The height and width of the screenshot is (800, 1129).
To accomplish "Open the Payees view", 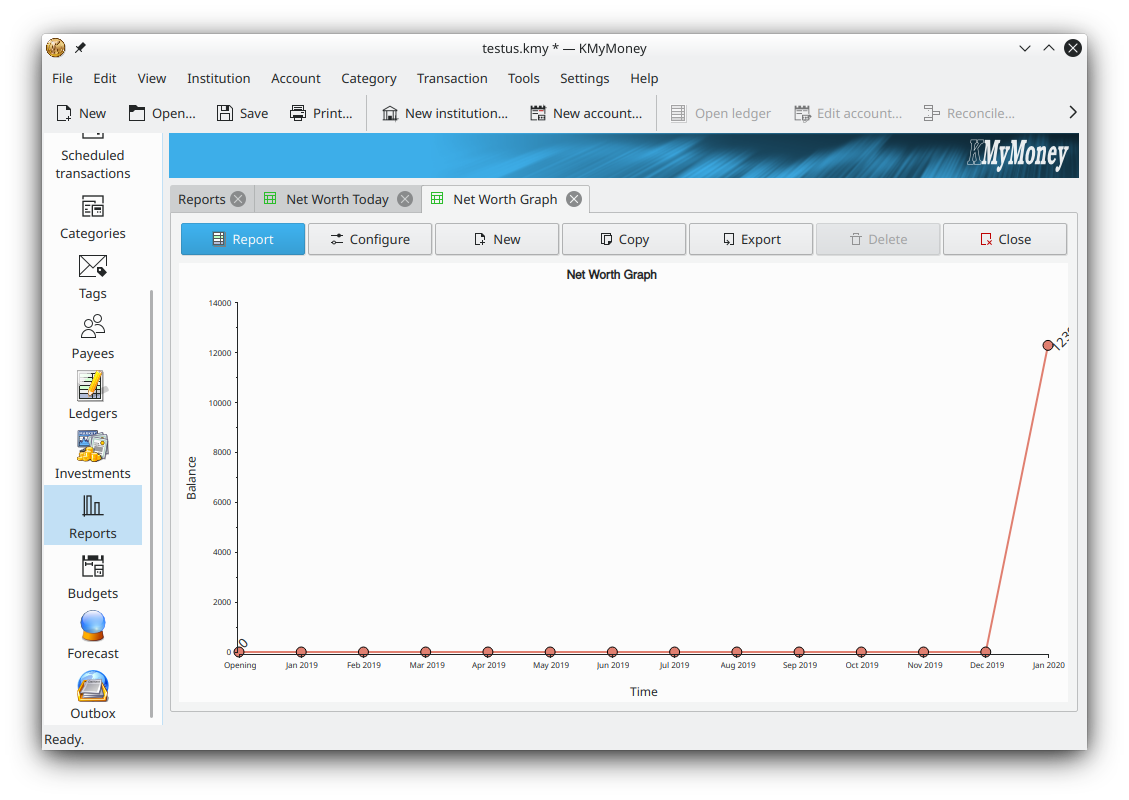I will [x=92, y=335].
